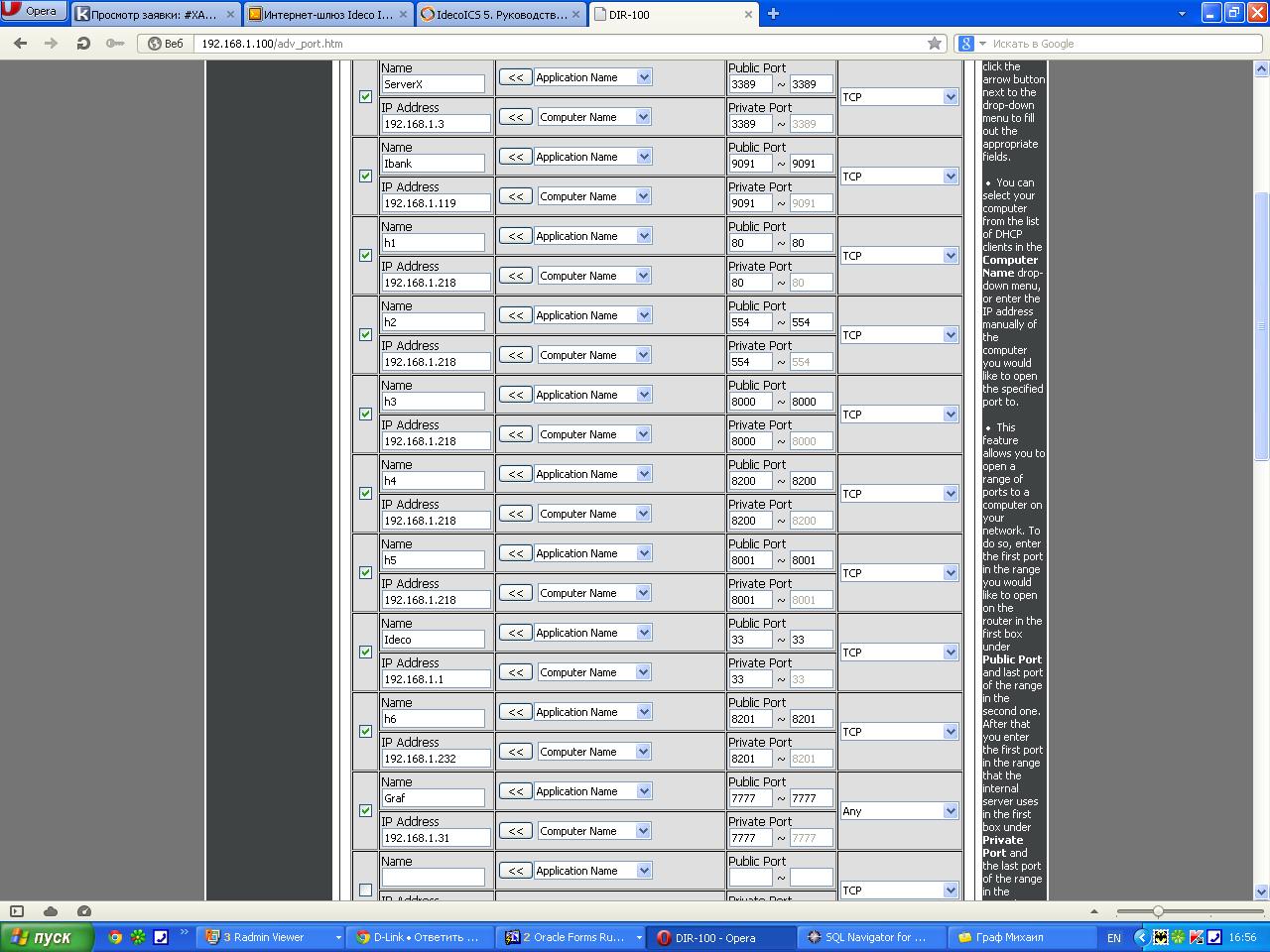Screen dimensions: 1270x952
Task: Click the browser Back arrow button
Action: 20,44
